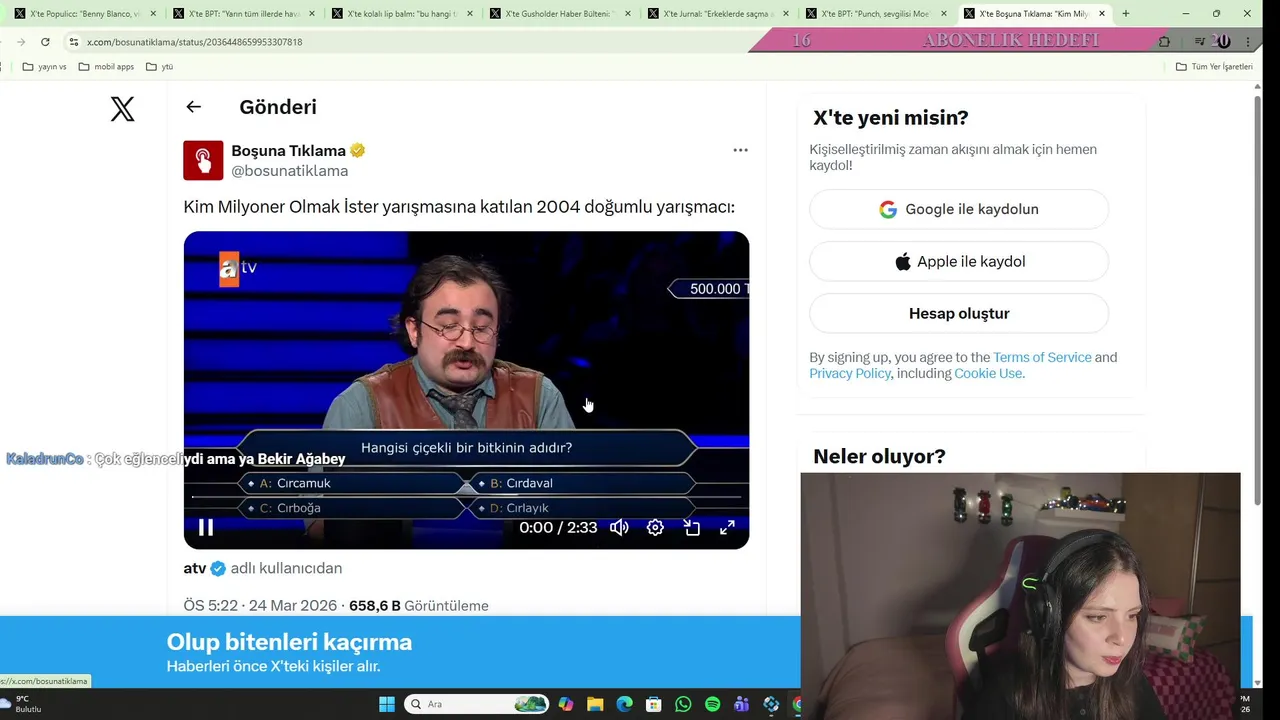Expand "Tüm Yer İşaretleri" bookmarks folder
The height and width of the screenshot is (720, 1280).
pos(1214,67)
